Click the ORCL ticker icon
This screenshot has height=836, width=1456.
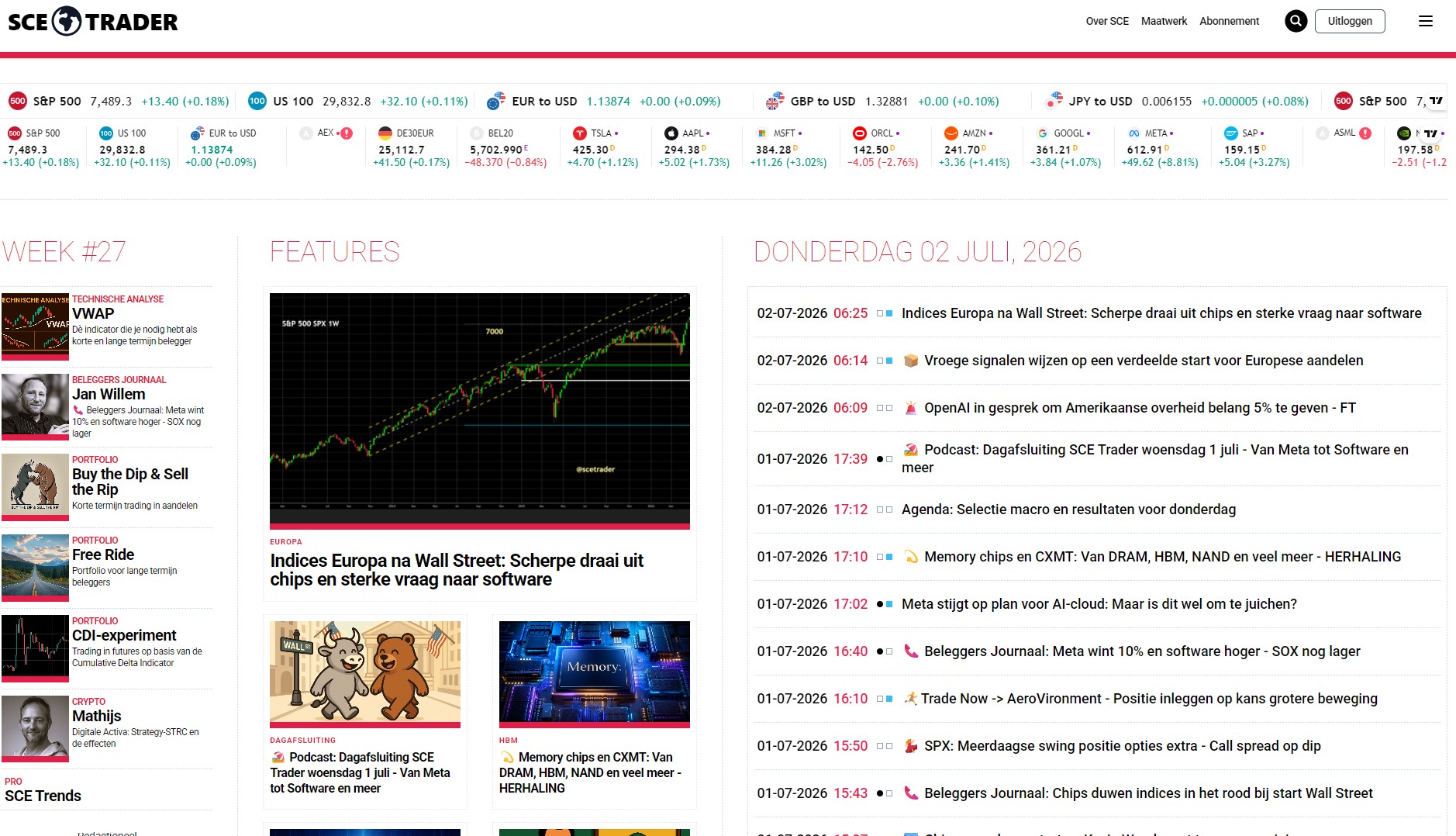point(860,133)
